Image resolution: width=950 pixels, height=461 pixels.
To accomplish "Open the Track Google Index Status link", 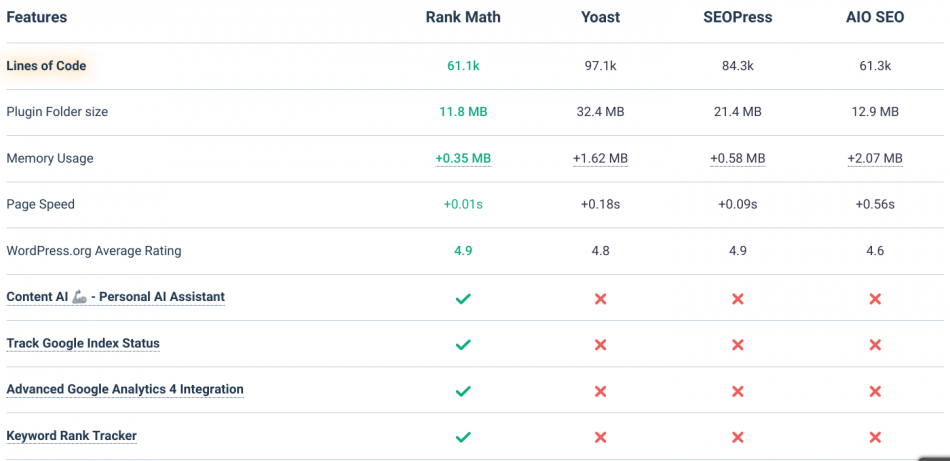I will (83, 343).
